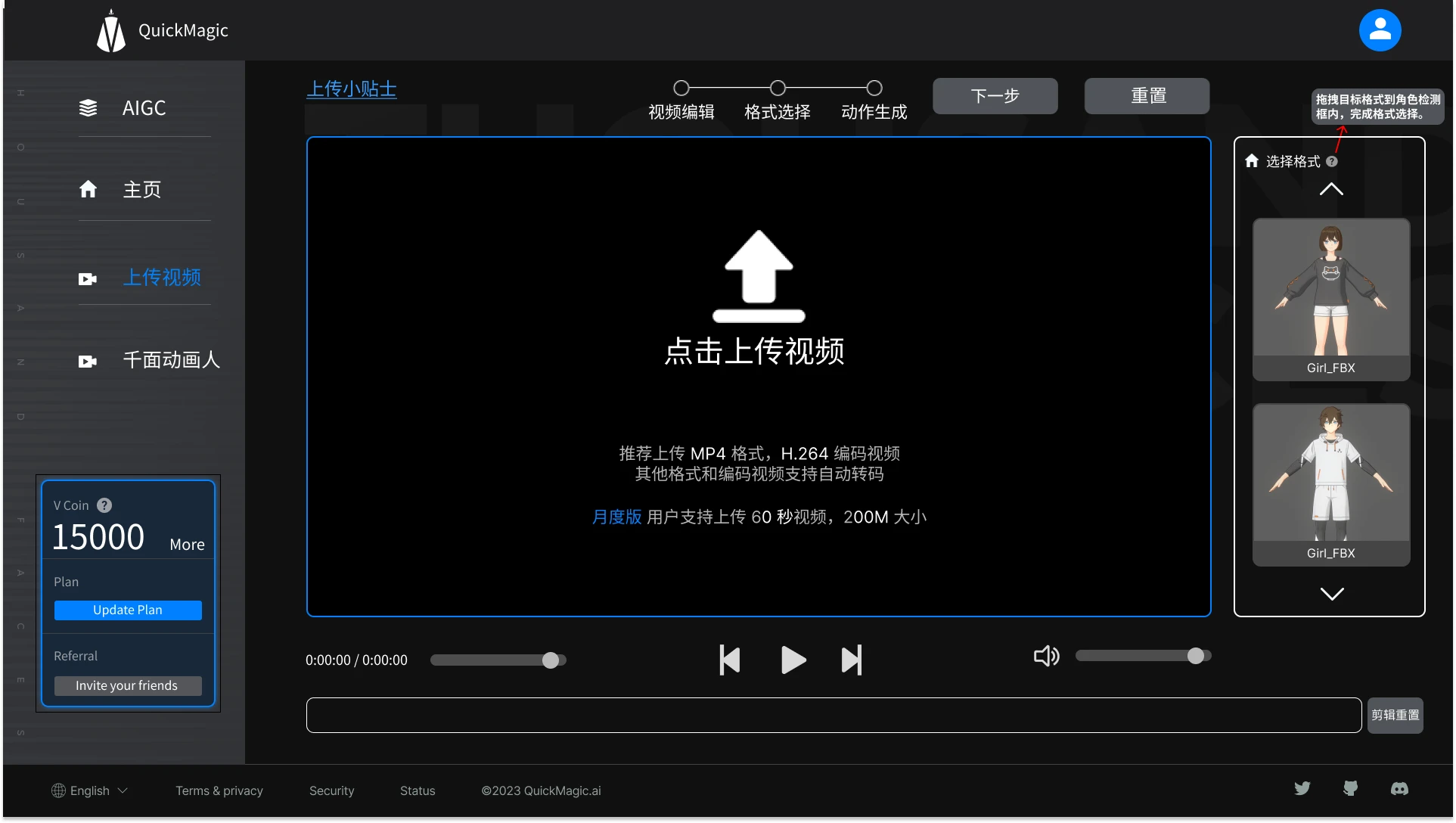This screenshot has height=823, width=1456.
Task: Click the 下一步 button
Action: (995, 96)
